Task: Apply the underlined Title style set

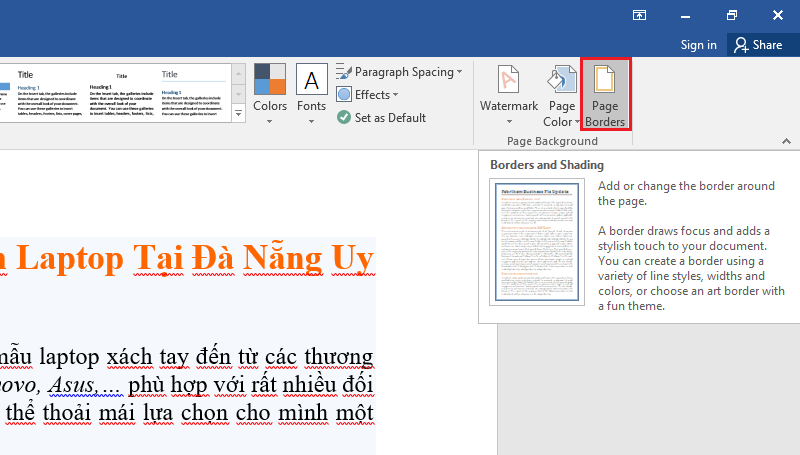Action: pyautogui.click(x=193, y=93)
